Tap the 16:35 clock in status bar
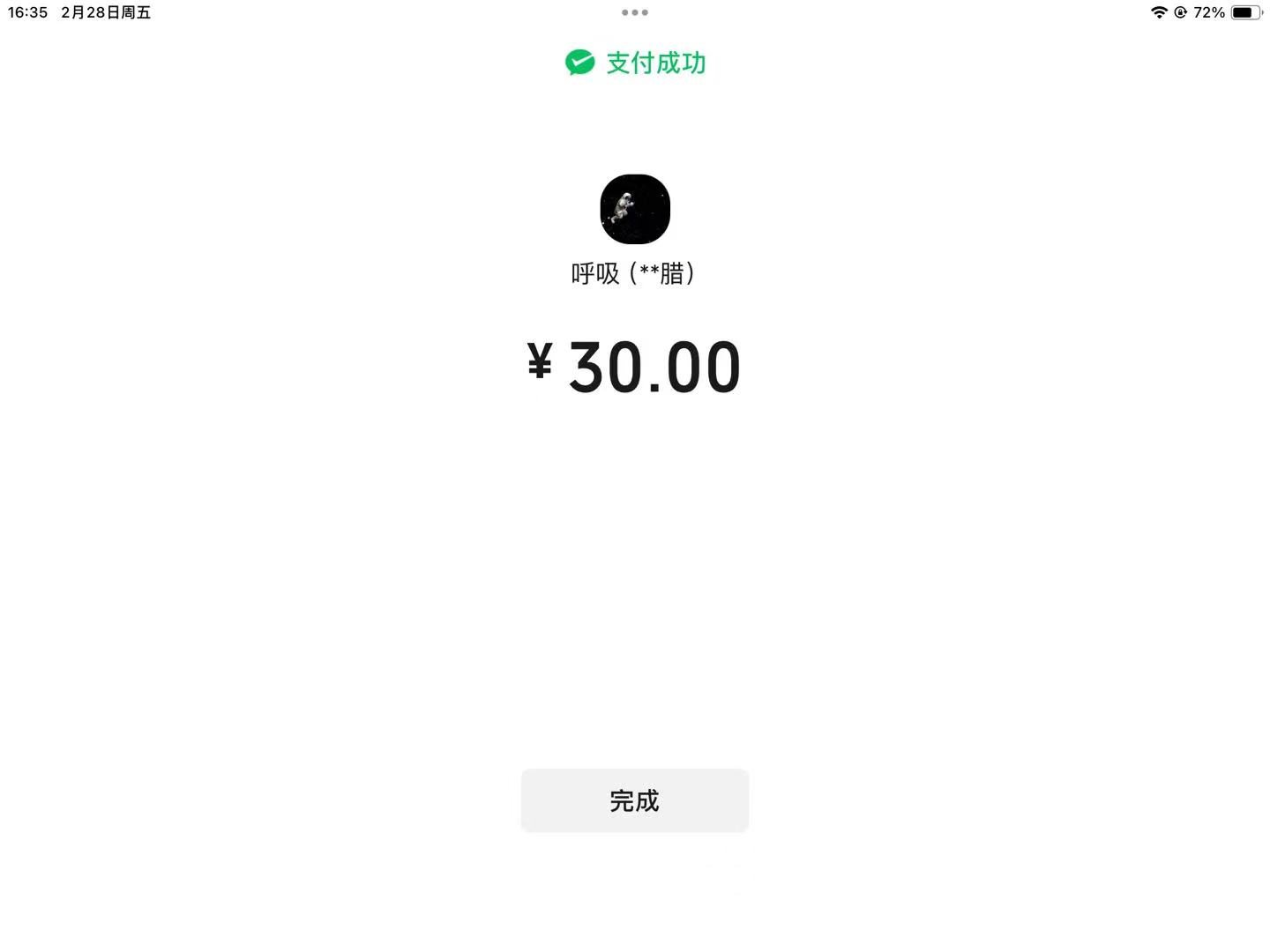Screen dimensions: 1270x952 28,12
